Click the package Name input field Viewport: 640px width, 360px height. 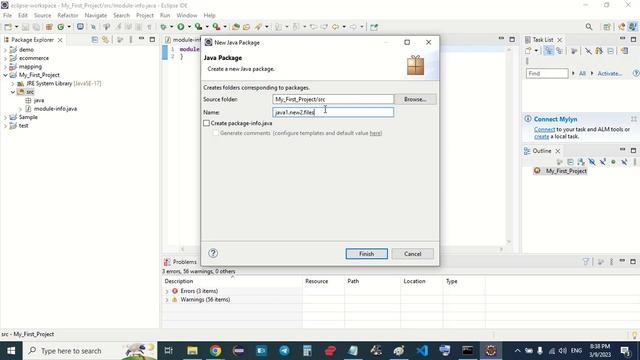click(333, 112)
